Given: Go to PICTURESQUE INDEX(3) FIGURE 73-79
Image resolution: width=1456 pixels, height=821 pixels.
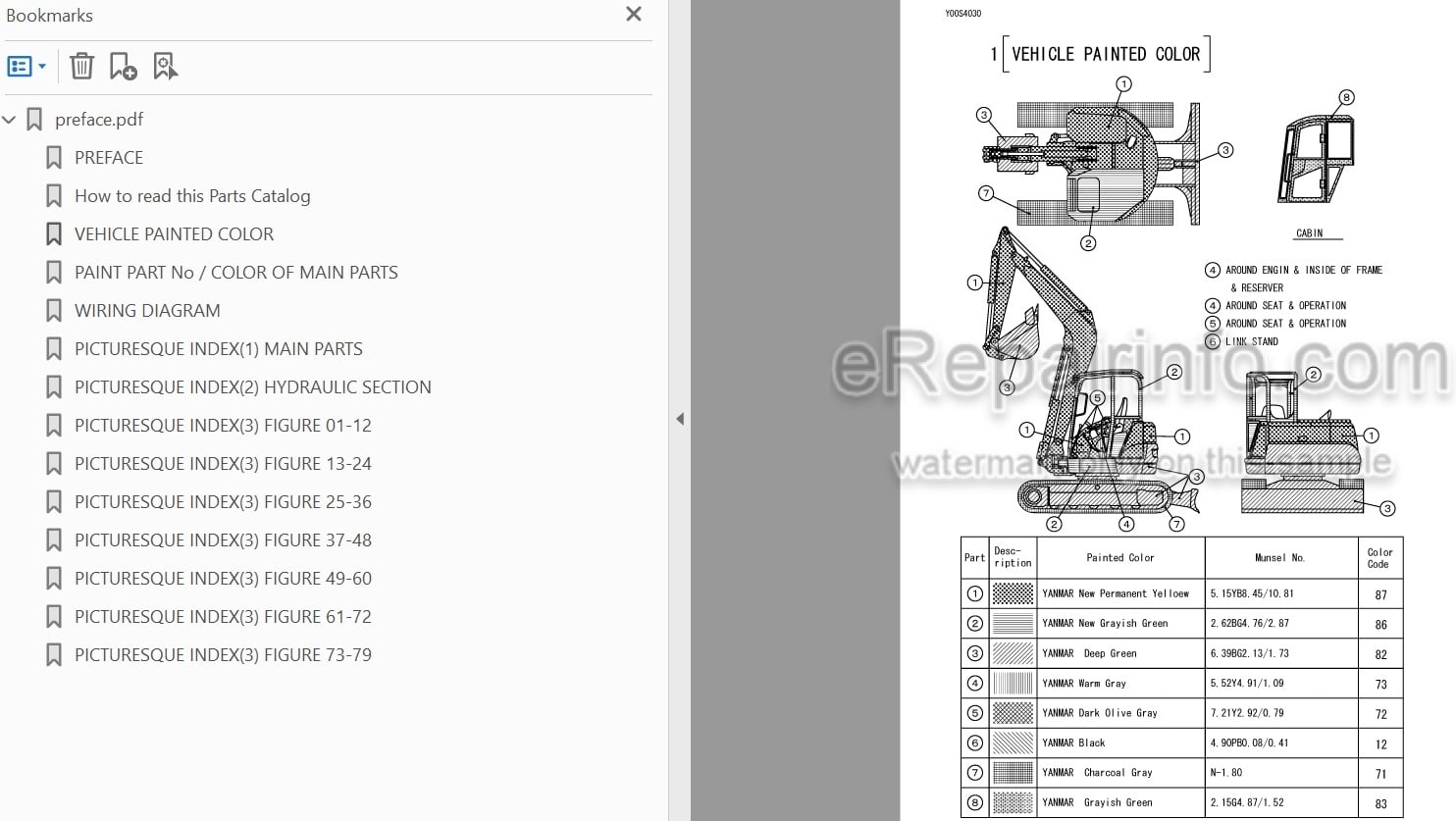Looking at the screenshot, I should (x=224, y=655).
